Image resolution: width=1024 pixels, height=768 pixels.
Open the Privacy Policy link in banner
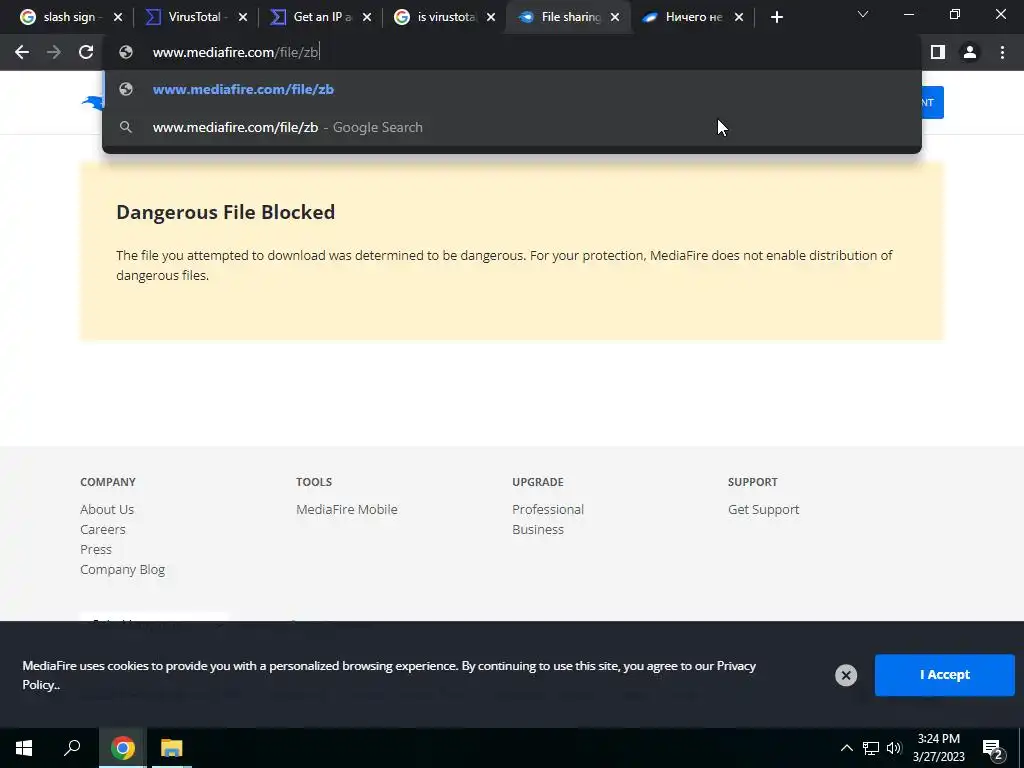click(x=736, y=666)
